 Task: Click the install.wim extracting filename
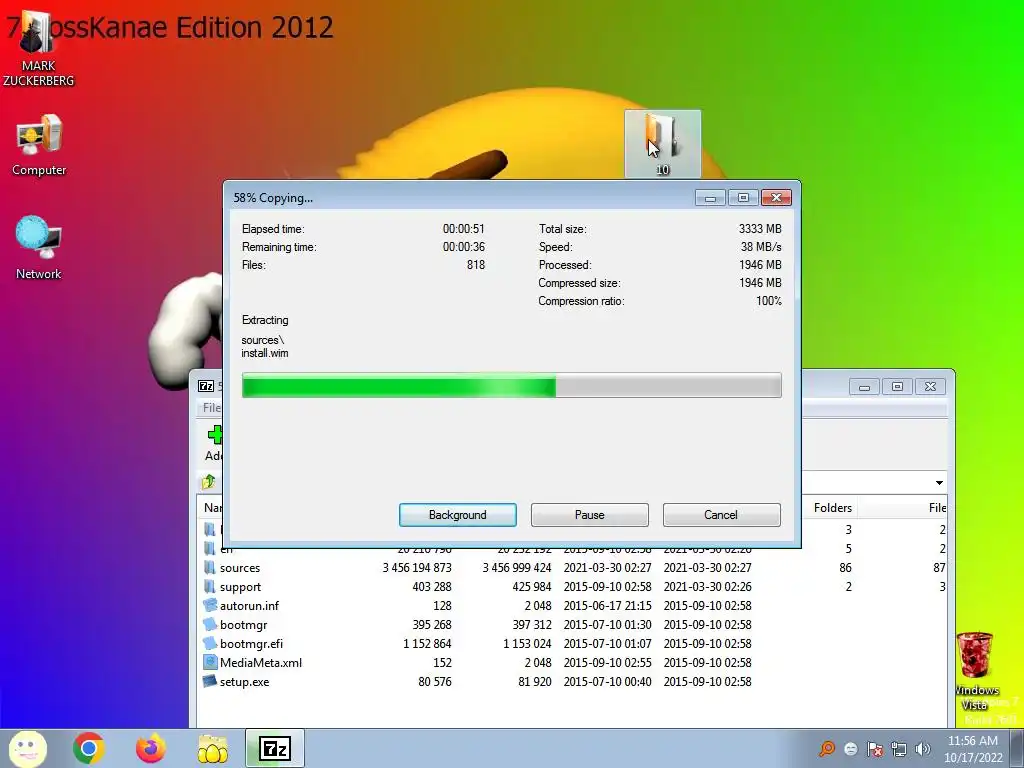point(264,353)
